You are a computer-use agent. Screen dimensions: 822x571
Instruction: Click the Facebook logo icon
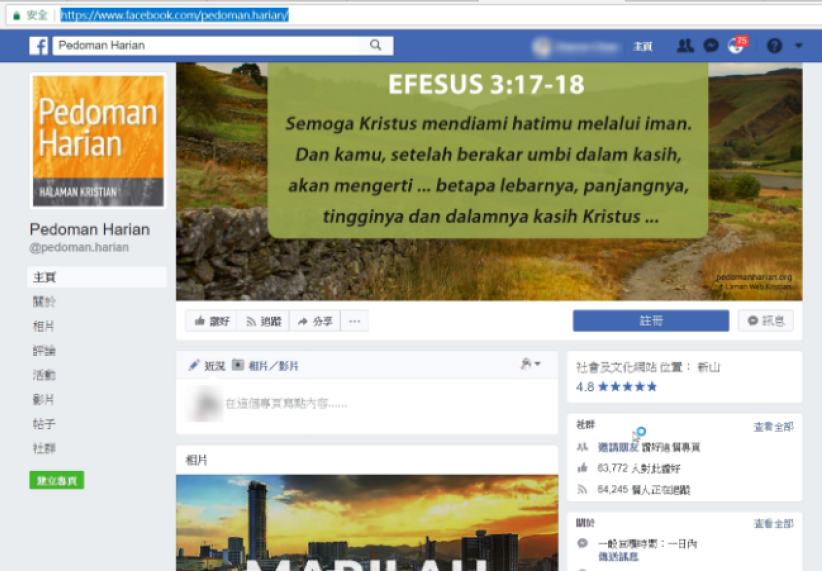(x=38, y=46)
